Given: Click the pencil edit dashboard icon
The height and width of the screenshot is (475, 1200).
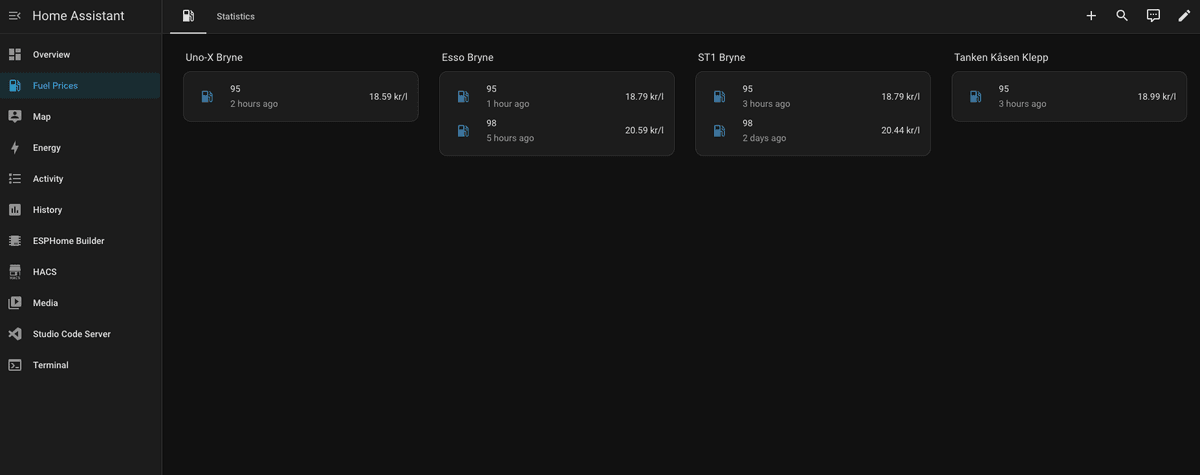Looking at the screenshot, I should (1184, 16).
